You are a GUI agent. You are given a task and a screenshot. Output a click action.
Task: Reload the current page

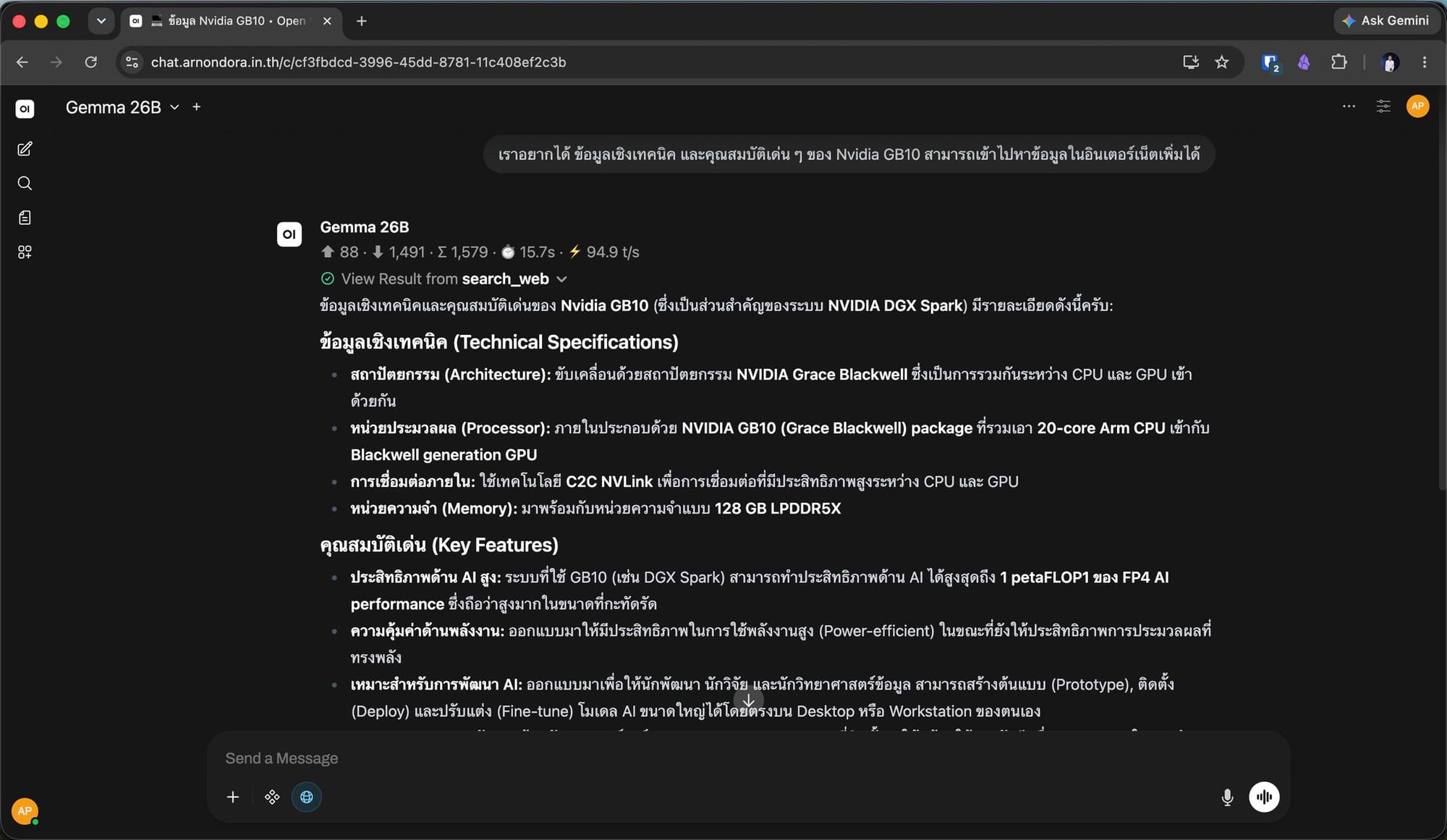tap(91, 62)
